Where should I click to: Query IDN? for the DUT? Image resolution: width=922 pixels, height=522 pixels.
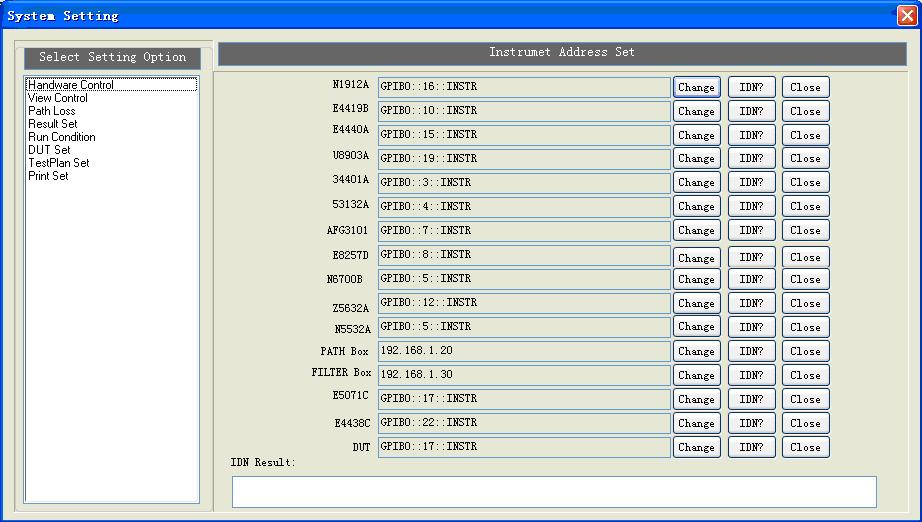[x=751, y=447]
